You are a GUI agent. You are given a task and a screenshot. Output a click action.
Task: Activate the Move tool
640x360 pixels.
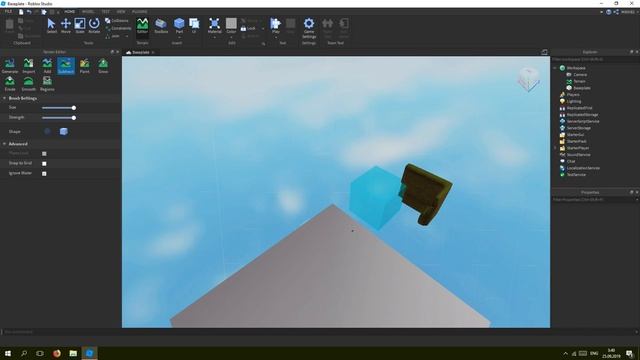[66, 26]
